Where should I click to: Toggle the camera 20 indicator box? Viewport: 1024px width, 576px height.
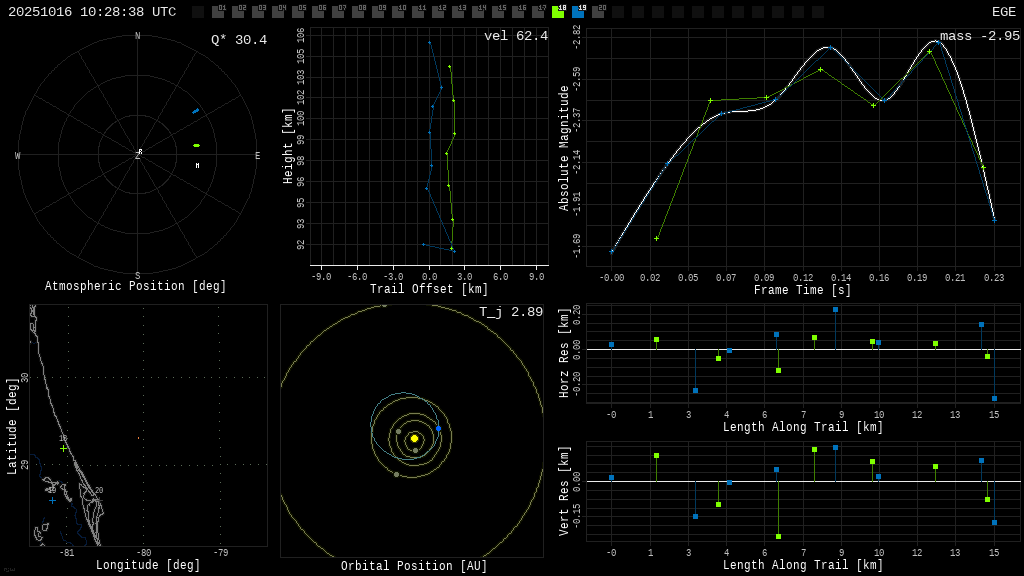click(x=598, y=12)
